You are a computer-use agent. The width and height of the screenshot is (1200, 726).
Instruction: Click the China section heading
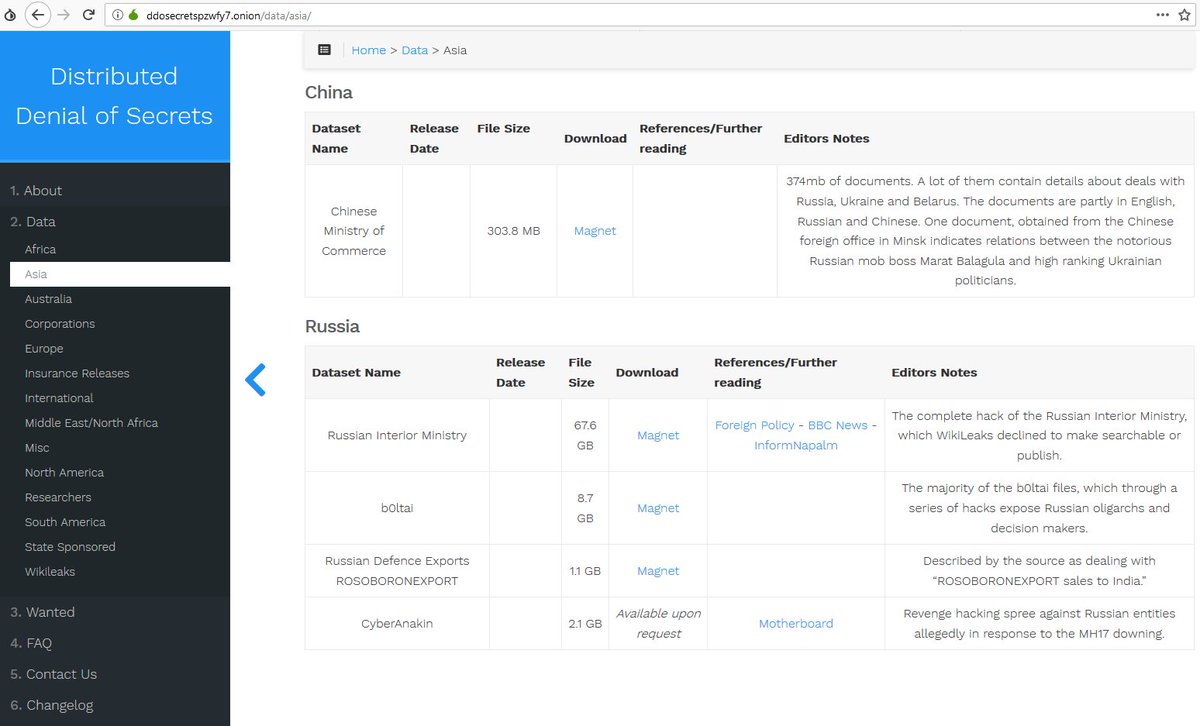tap(329, 92)
